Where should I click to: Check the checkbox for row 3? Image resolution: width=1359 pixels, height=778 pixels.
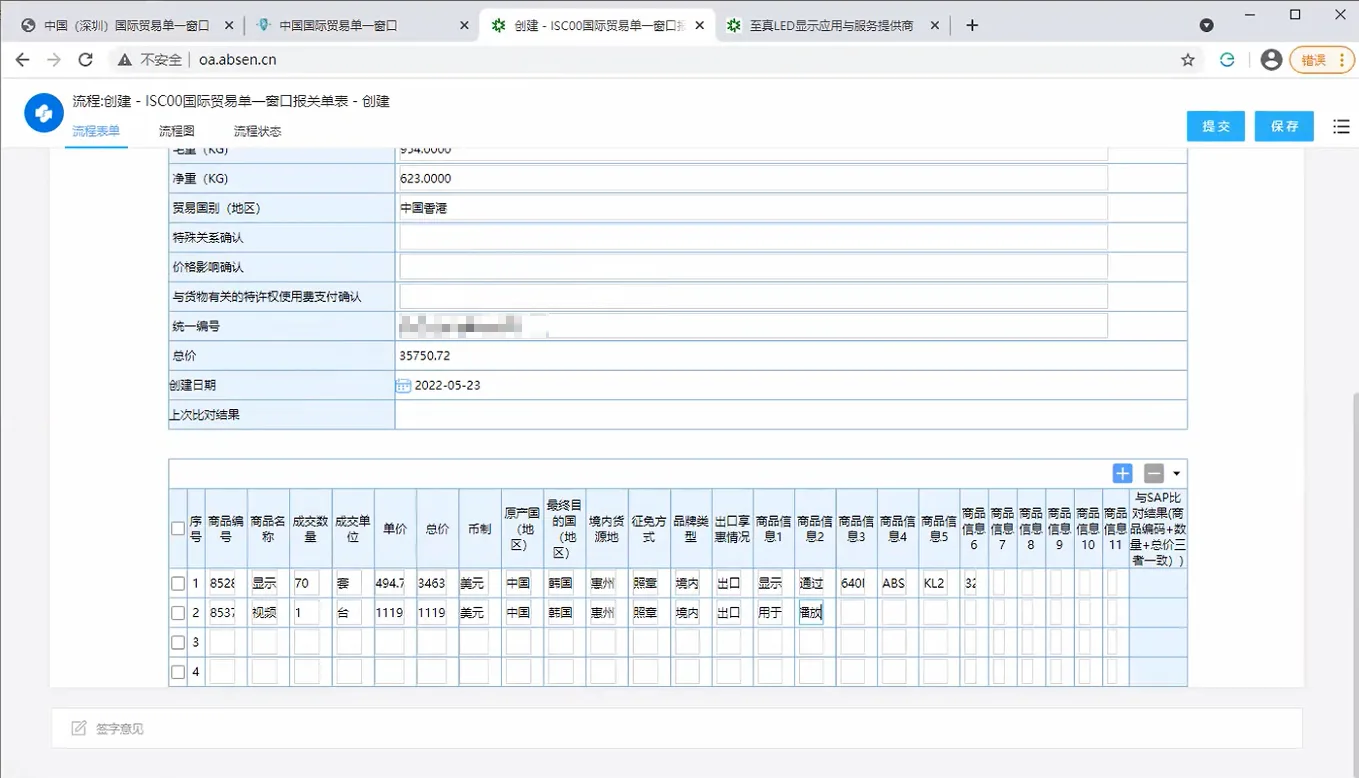coord(178,642)
